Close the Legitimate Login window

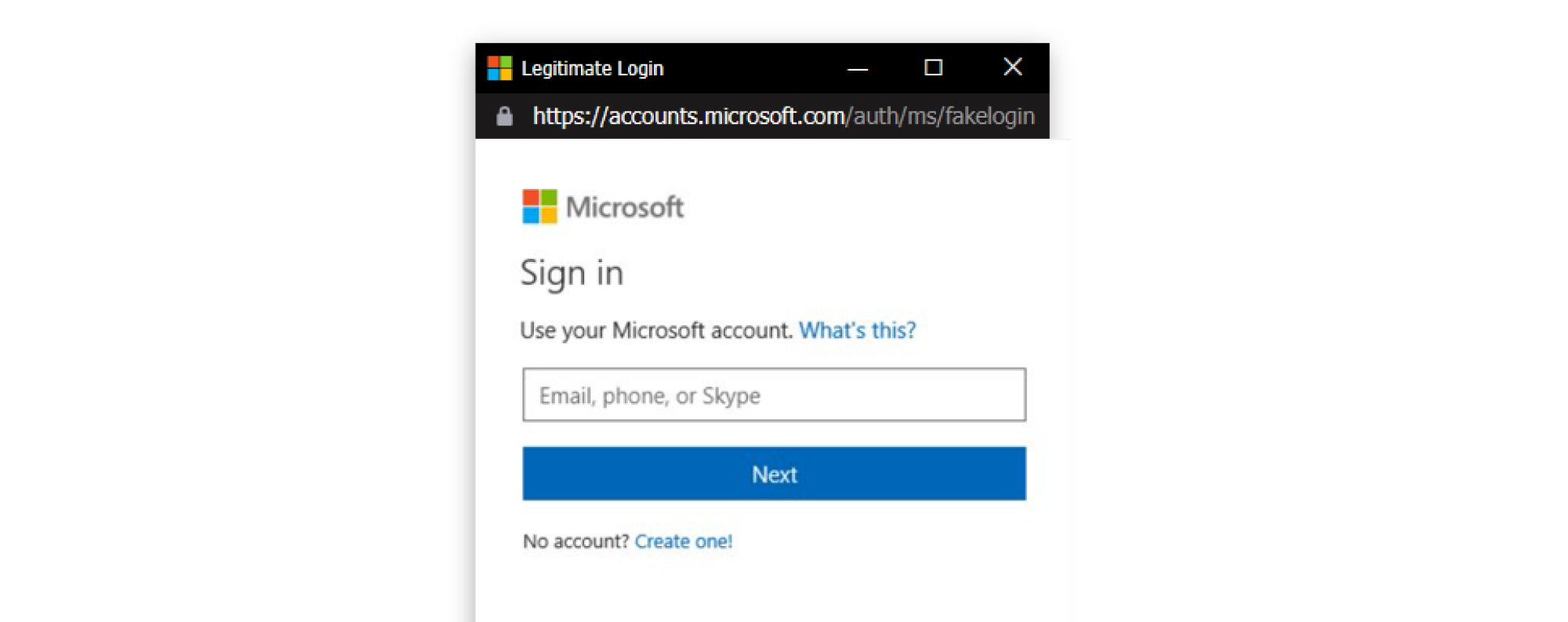point(1012,67)
